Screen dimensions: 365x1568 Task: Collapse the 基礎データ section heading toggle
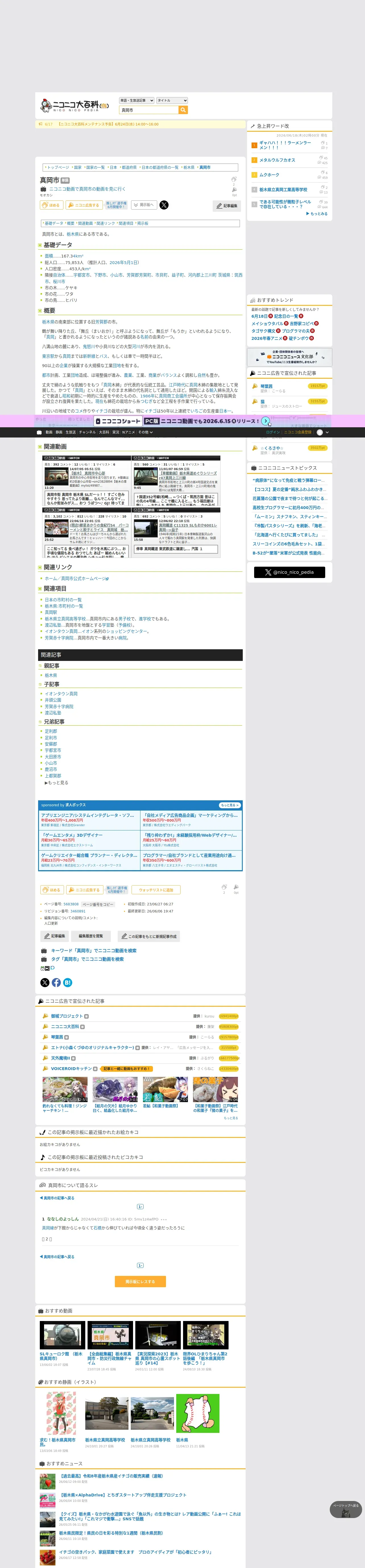[40, 245]
